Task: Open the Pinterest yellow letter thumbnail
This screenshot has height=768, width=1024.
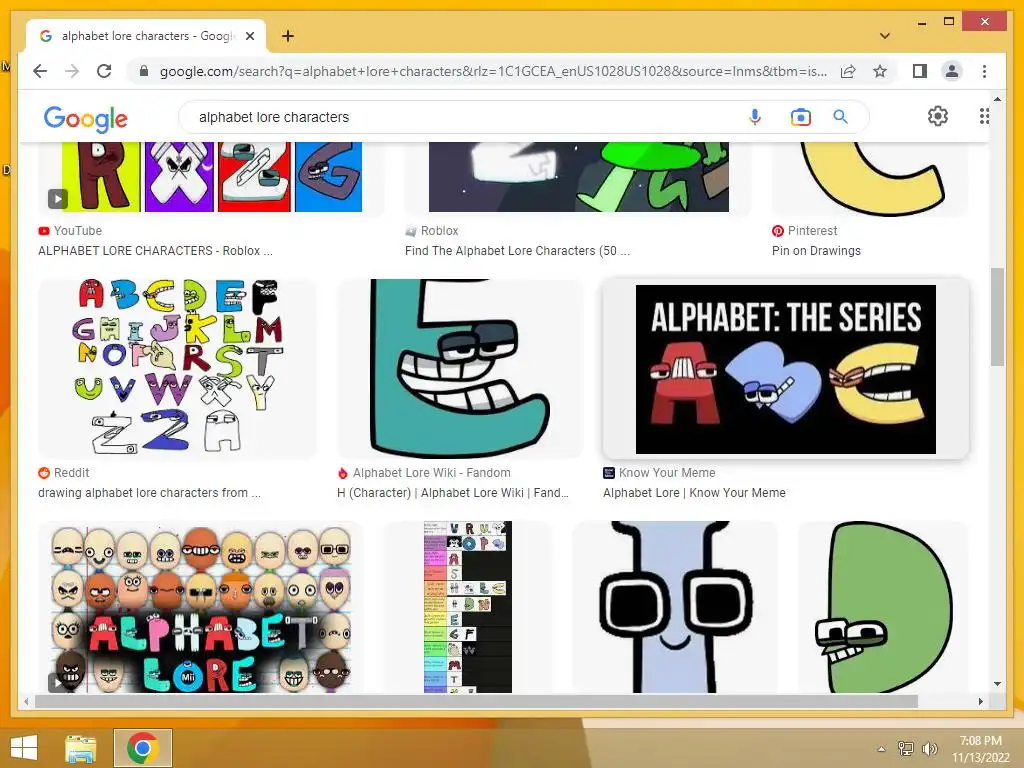Action: [870, 177]
